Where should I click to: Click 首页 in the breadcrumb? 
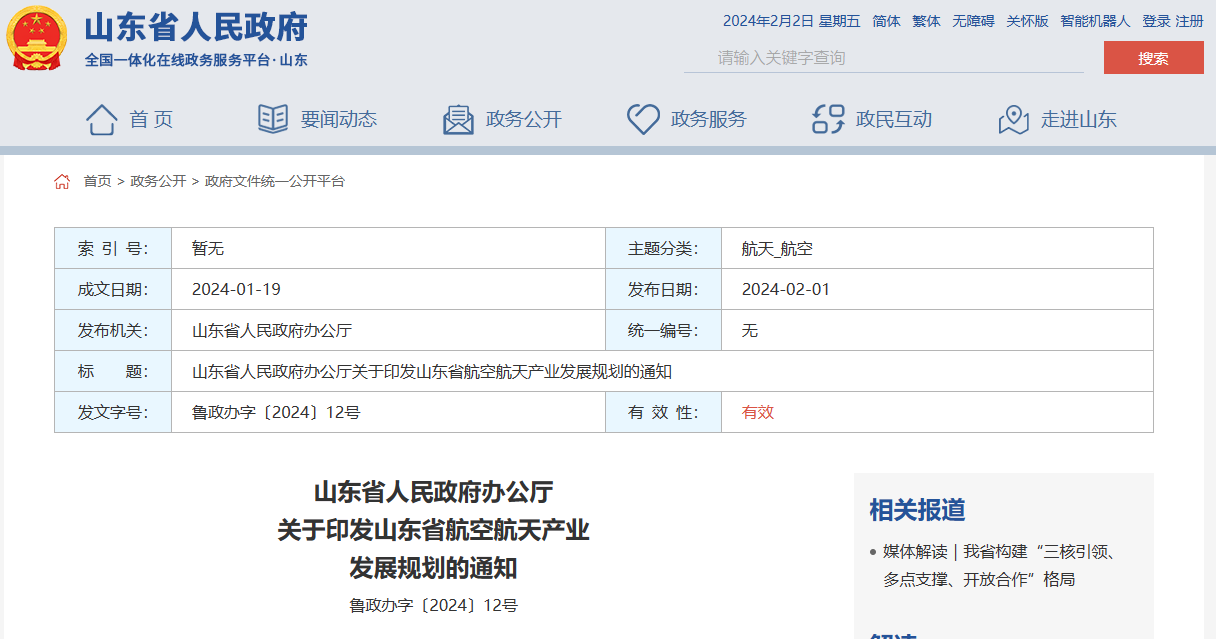point(97,181)
